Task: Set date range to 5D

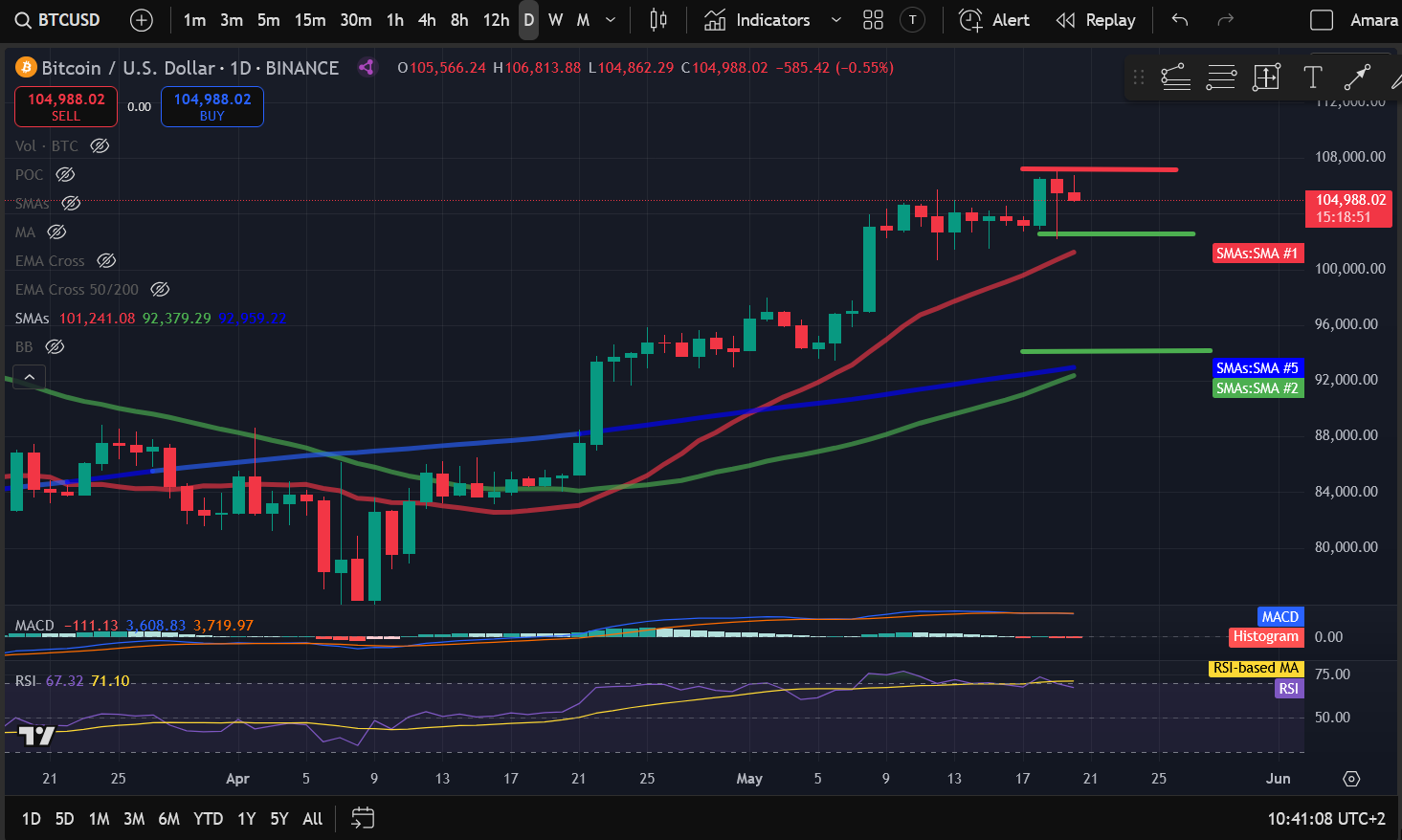Action: coord(64,819)
